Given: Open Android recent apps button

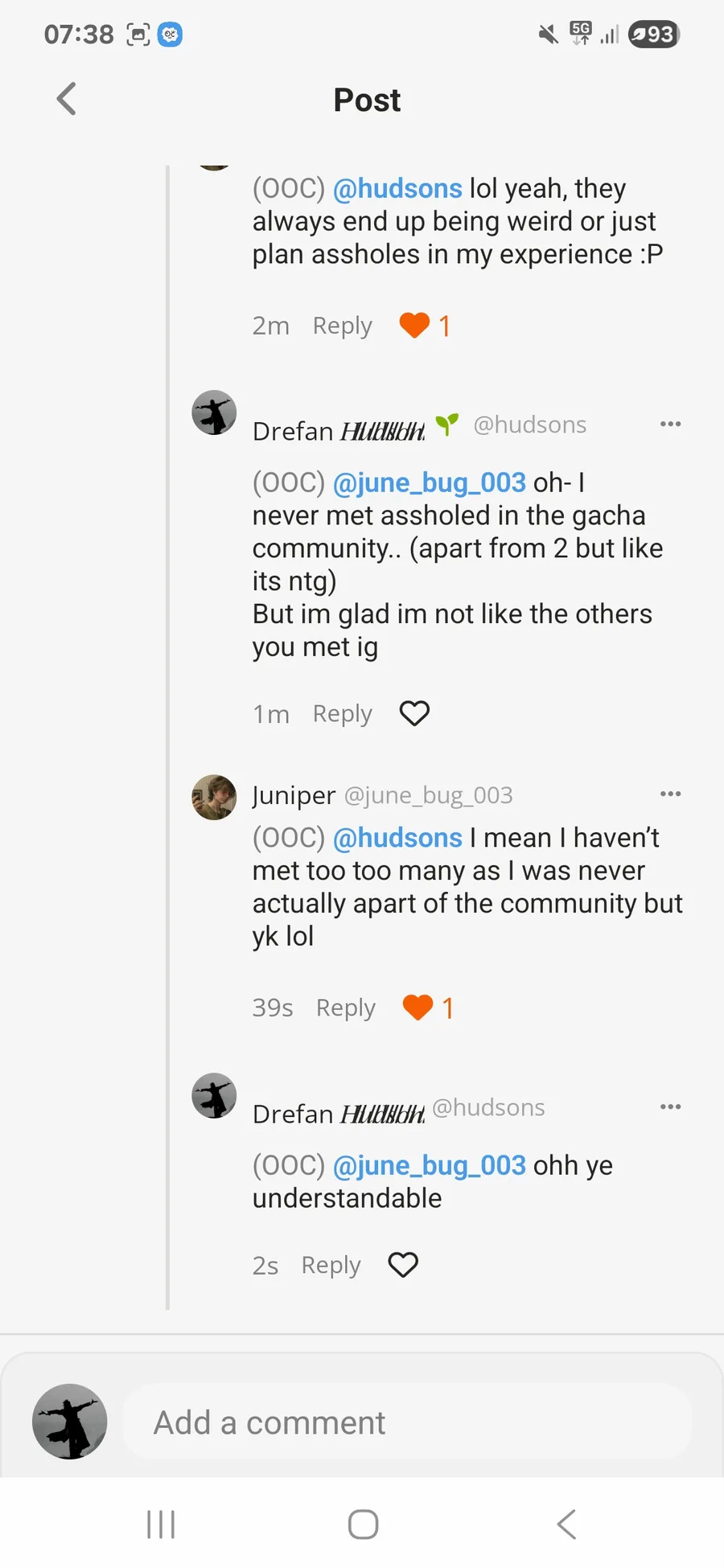Looking at the screenshot, I should tap(161, 1524).
